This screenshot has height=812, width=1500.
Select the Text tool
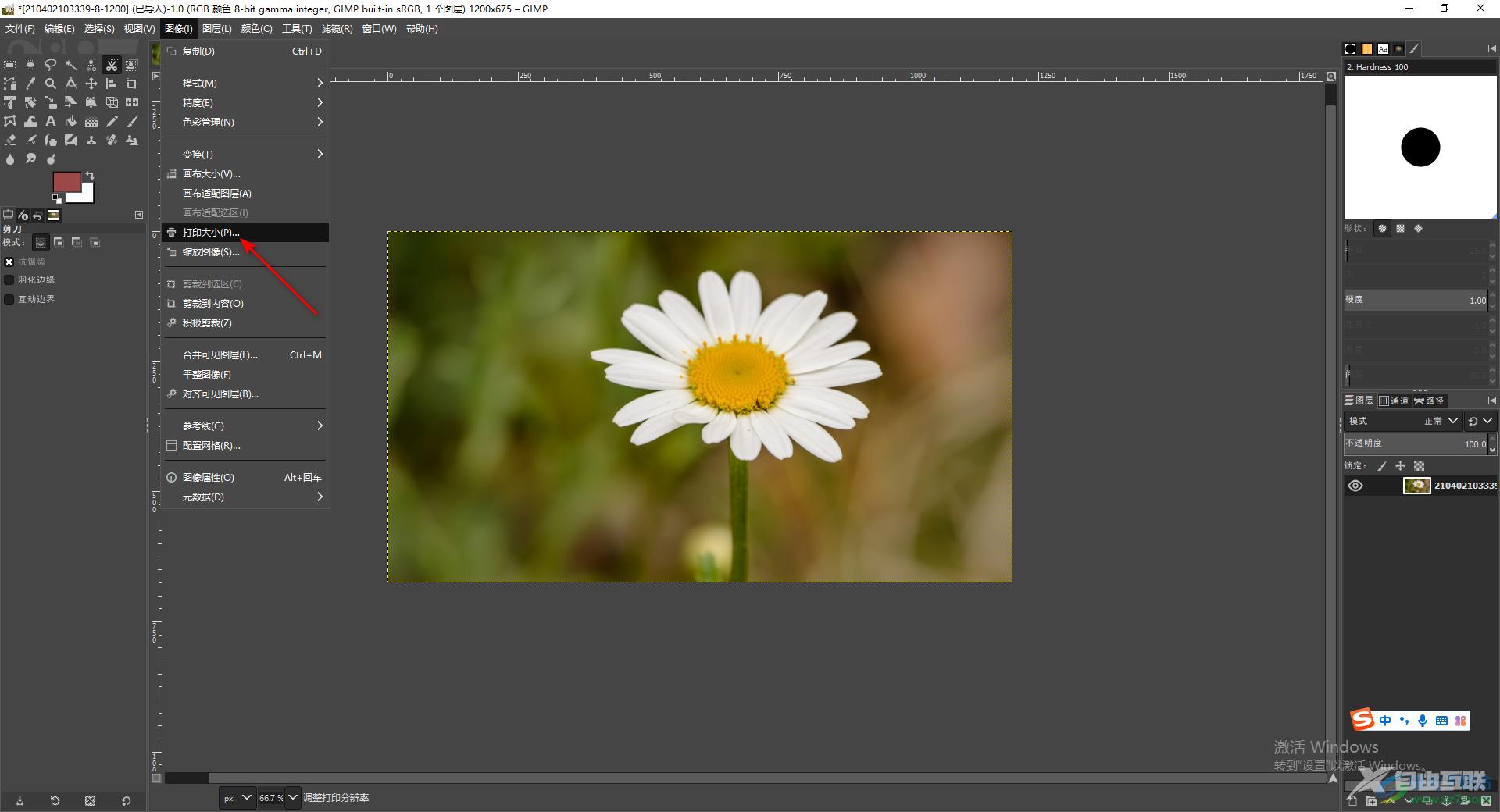51,121
